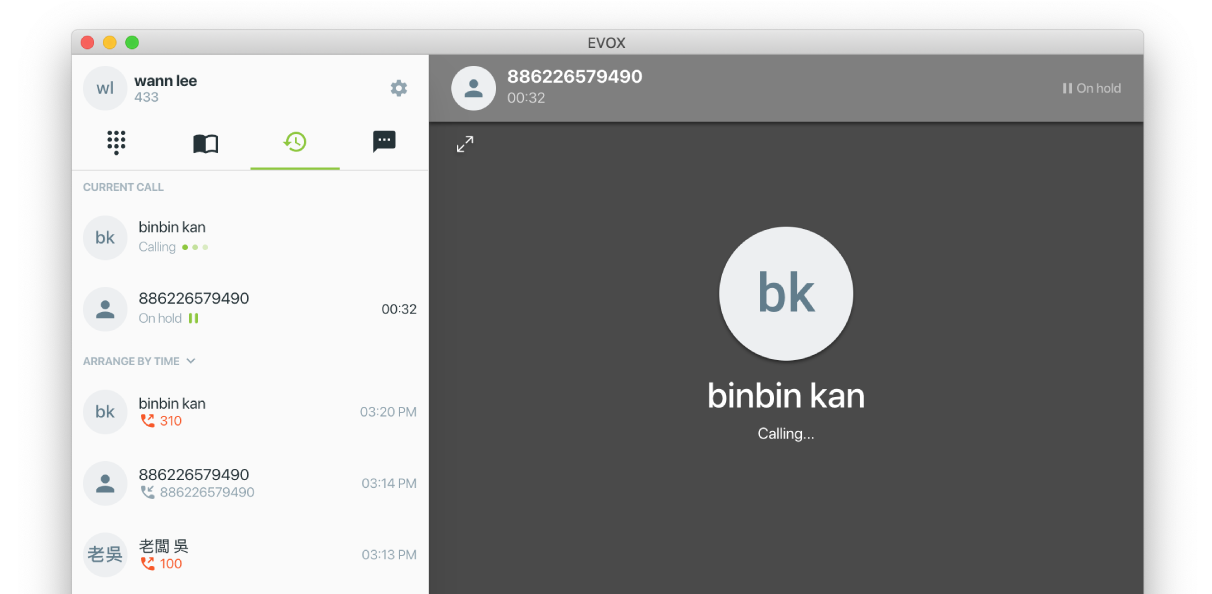Click person avatar of on-hold call row
Image resolution: width=1212 pixels, height=594 pixels.
105,308
